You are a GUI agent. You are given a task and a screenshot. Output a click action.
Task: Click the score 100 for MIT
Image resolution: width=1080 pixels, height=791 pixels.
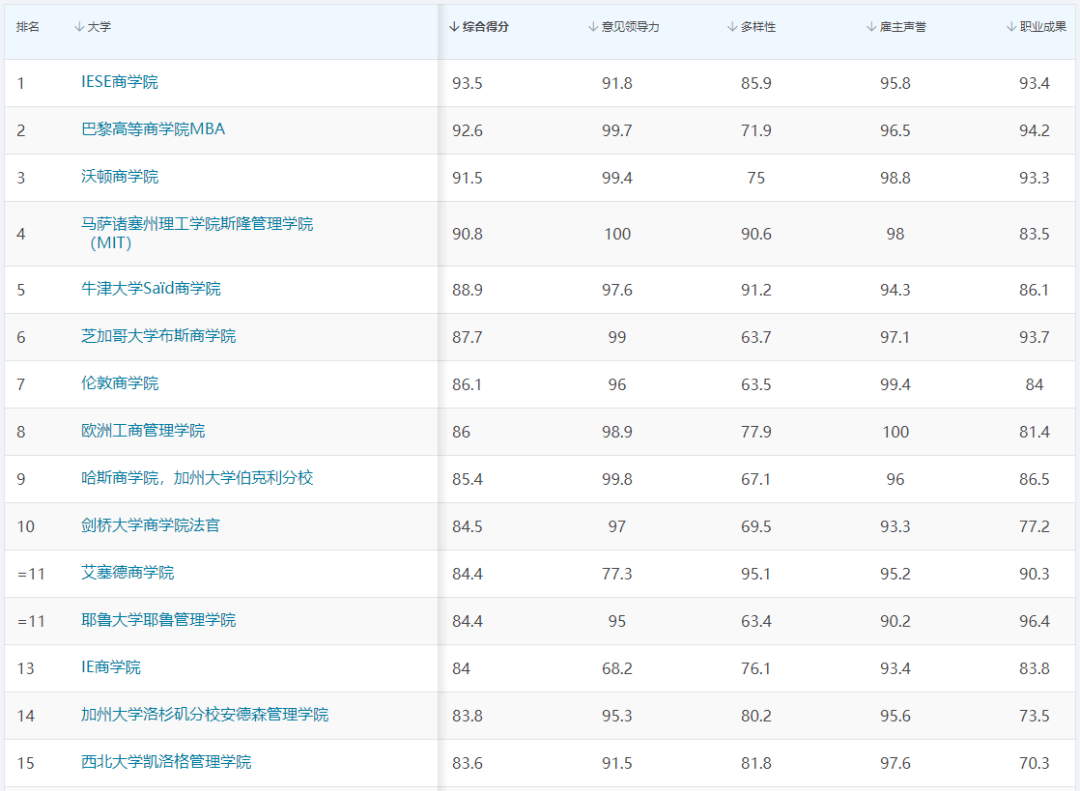[618, 233]
